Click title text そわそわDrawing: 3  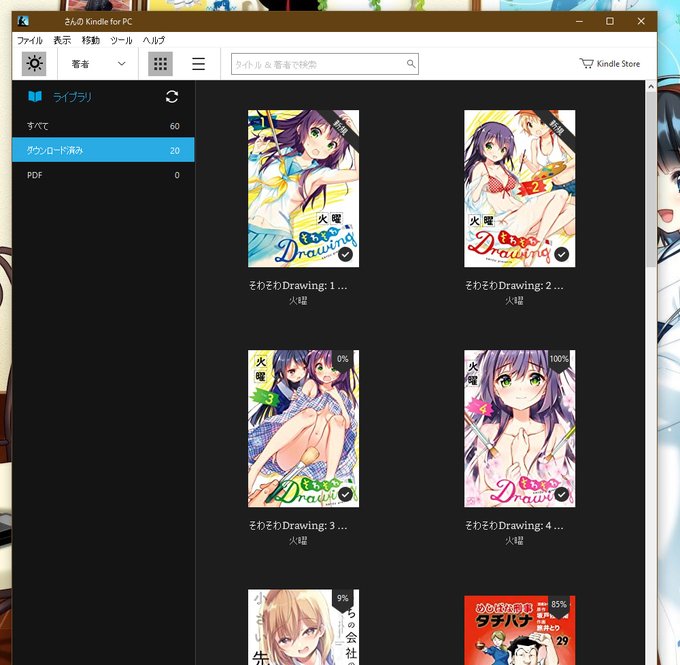[x=298, y=525]
